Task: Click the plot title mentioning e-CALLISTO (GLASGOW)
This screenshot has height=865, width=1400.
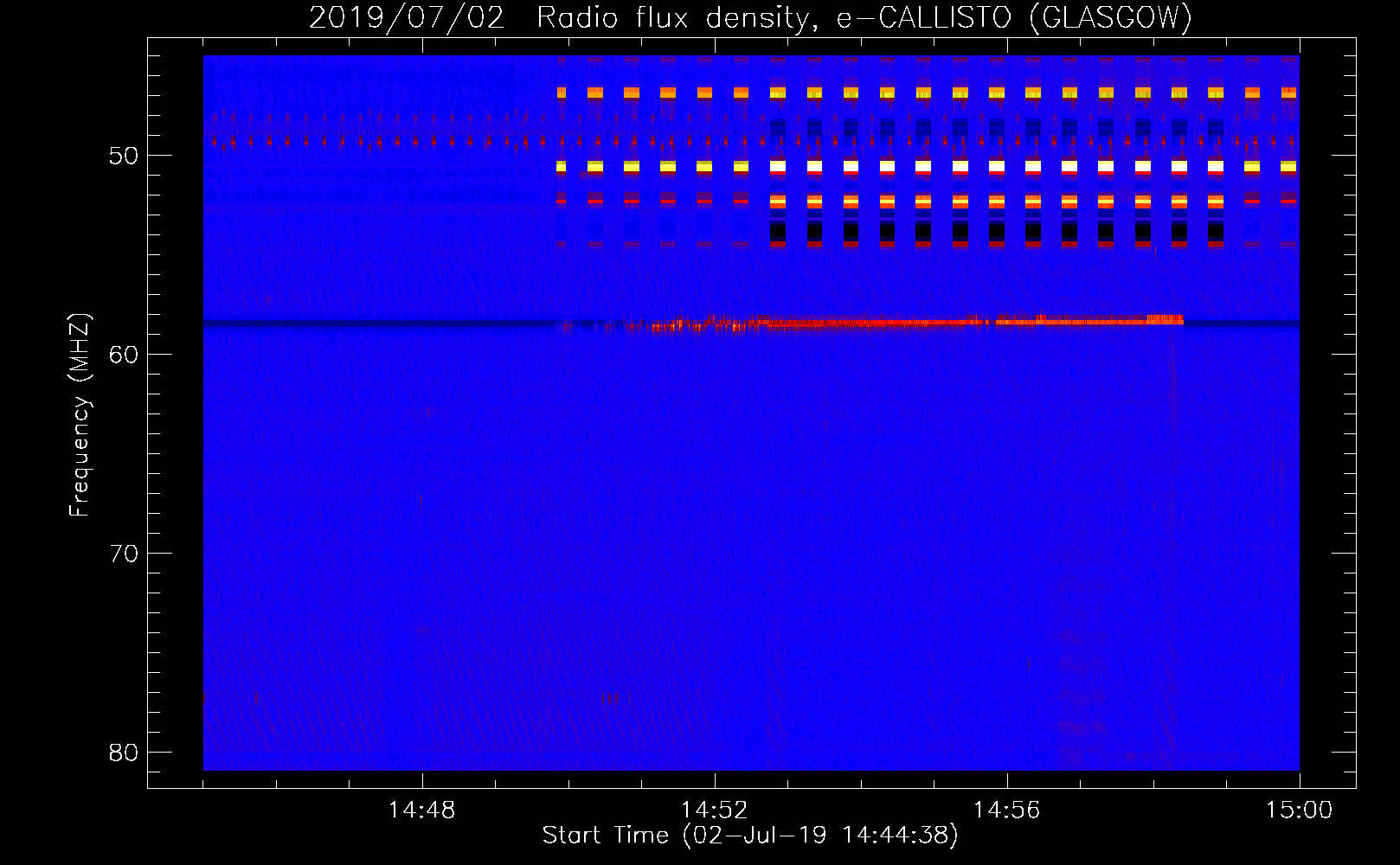Action: point(751,18)
